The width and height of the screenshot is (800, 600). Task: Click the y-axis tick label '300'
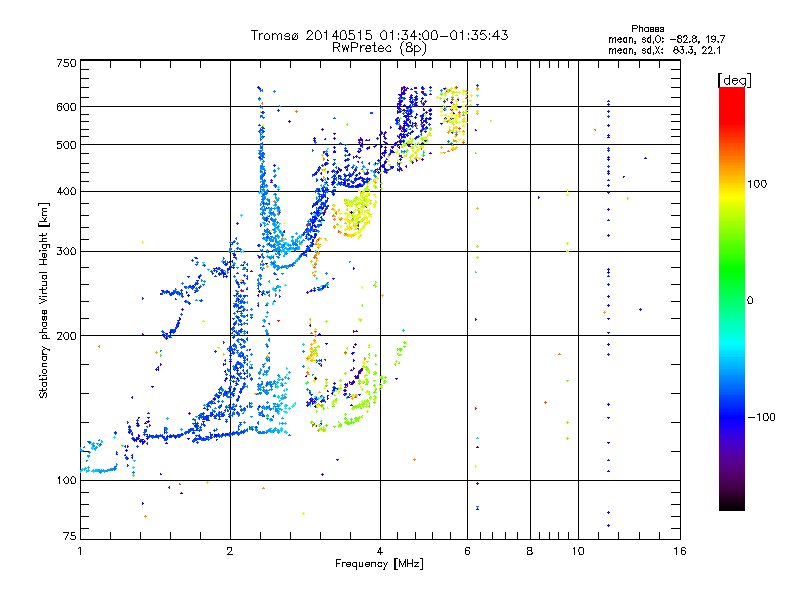click(66, 251)
